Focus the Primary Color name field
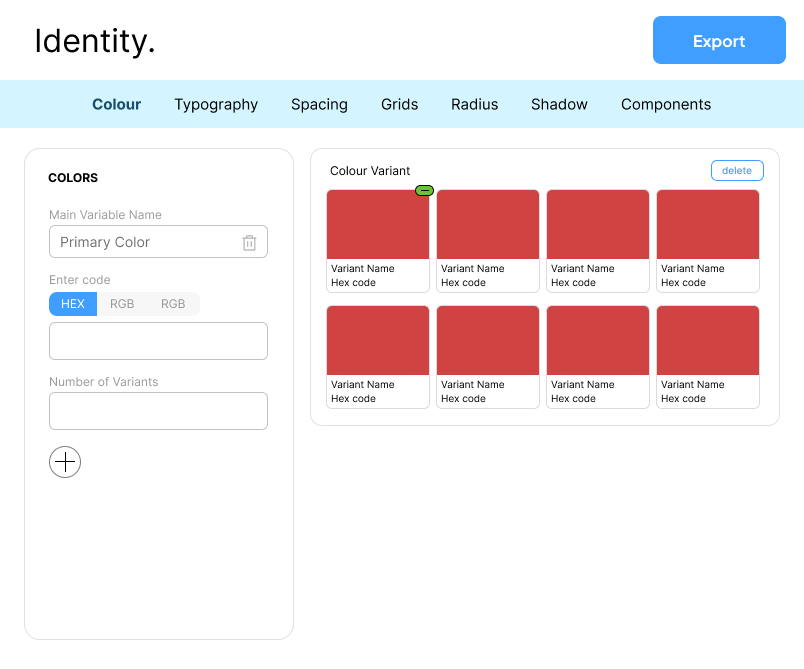This screenshot has width=804, height=669. (x=158, y=241)
